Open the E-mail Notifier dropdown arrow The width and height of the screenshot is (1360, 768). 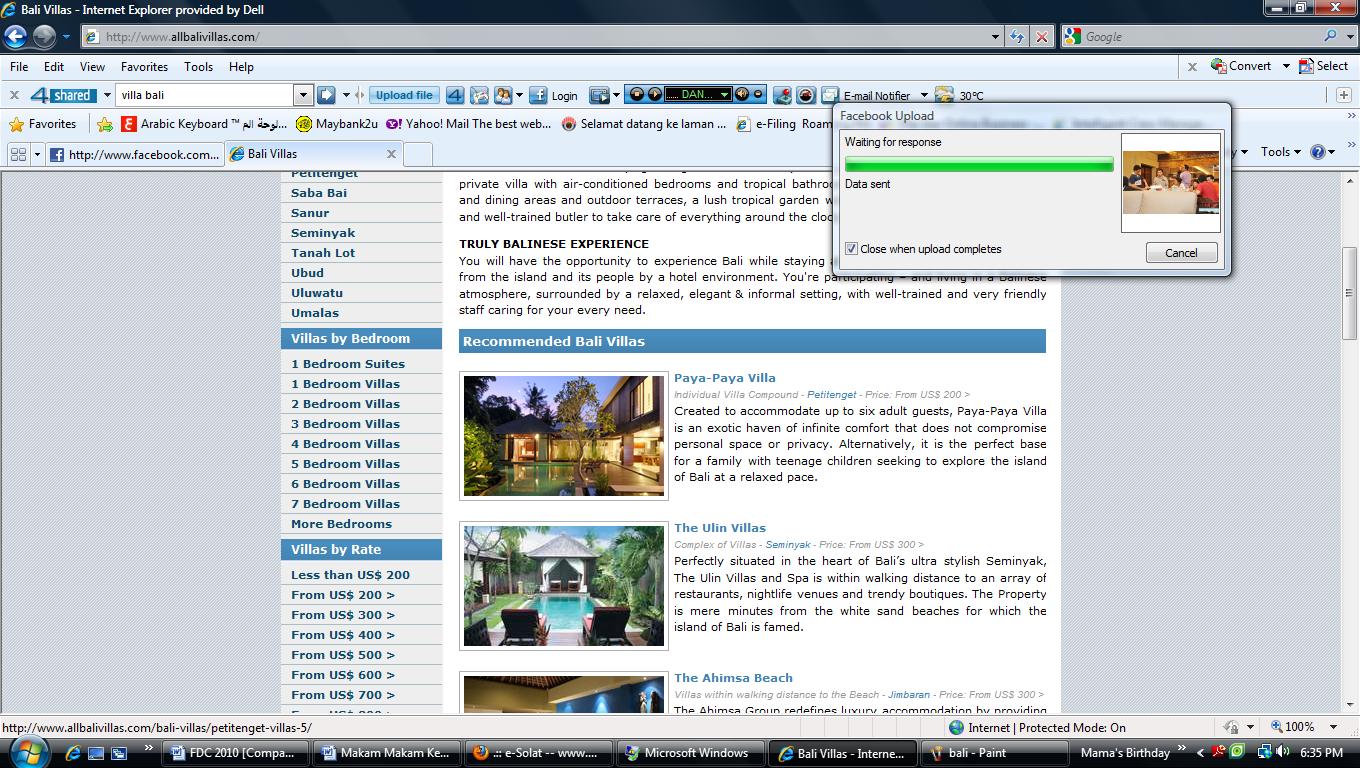[924, 95]
